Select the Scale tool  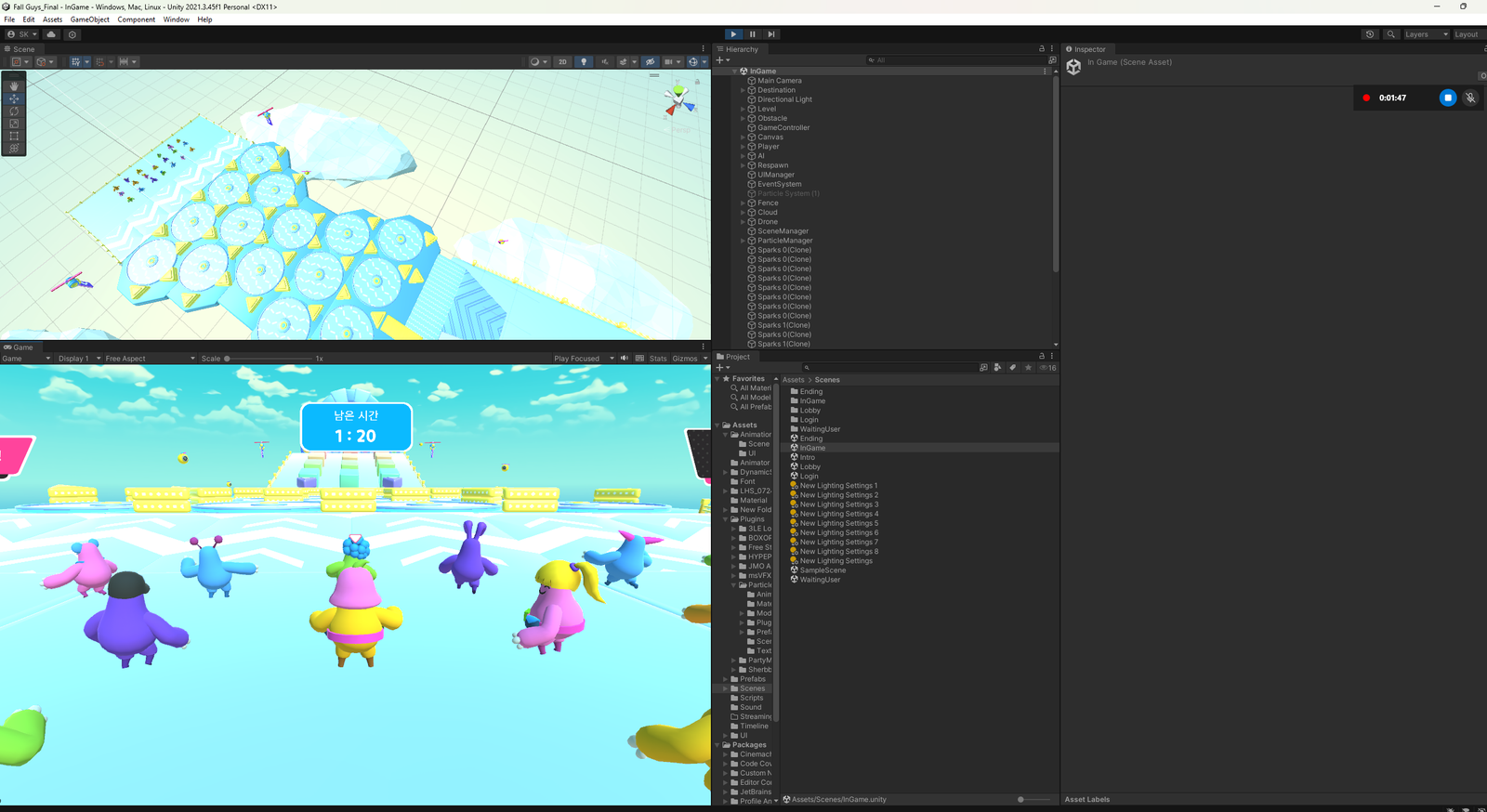point(14,124)
